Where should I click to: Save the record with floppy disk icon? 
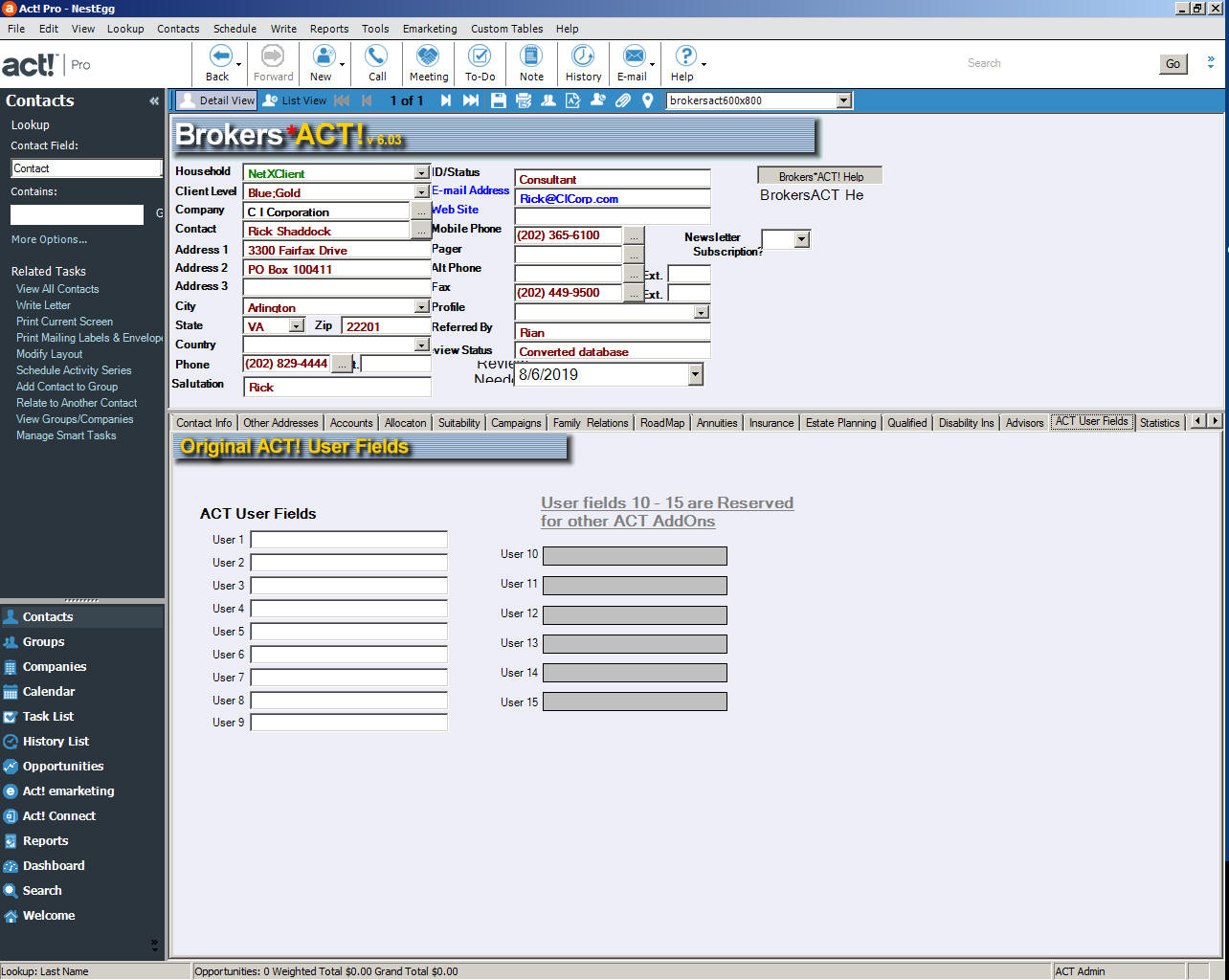click(x=499, y=100)
